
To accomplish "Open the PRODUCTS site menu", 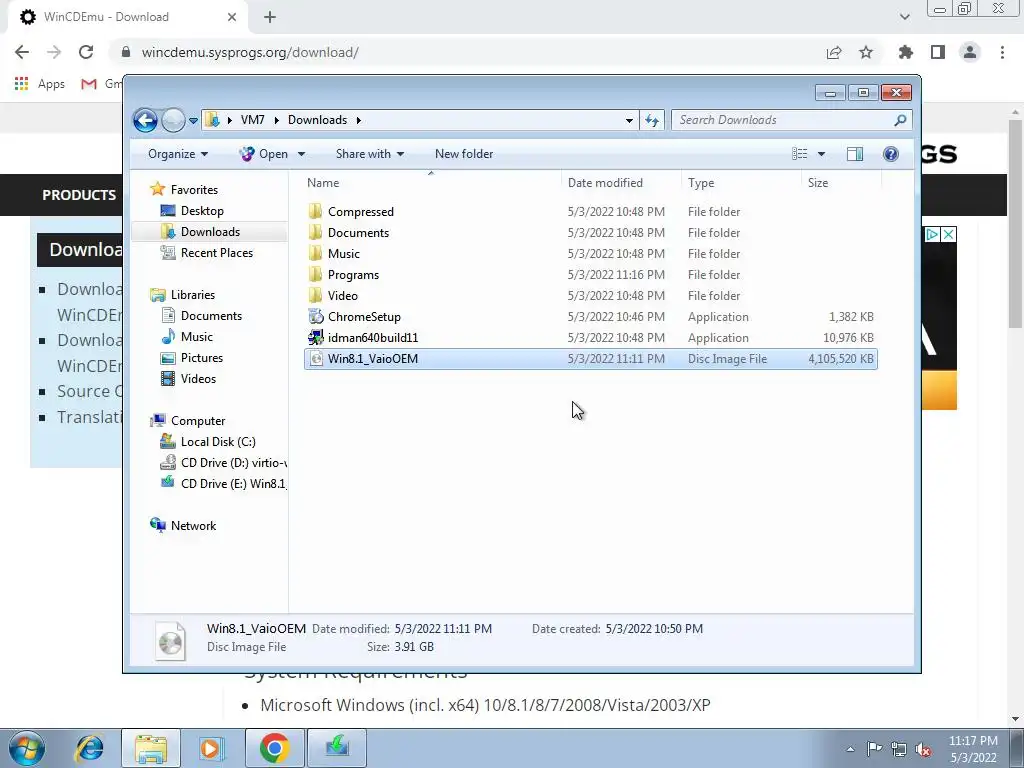I will click(x=79, y=195).
